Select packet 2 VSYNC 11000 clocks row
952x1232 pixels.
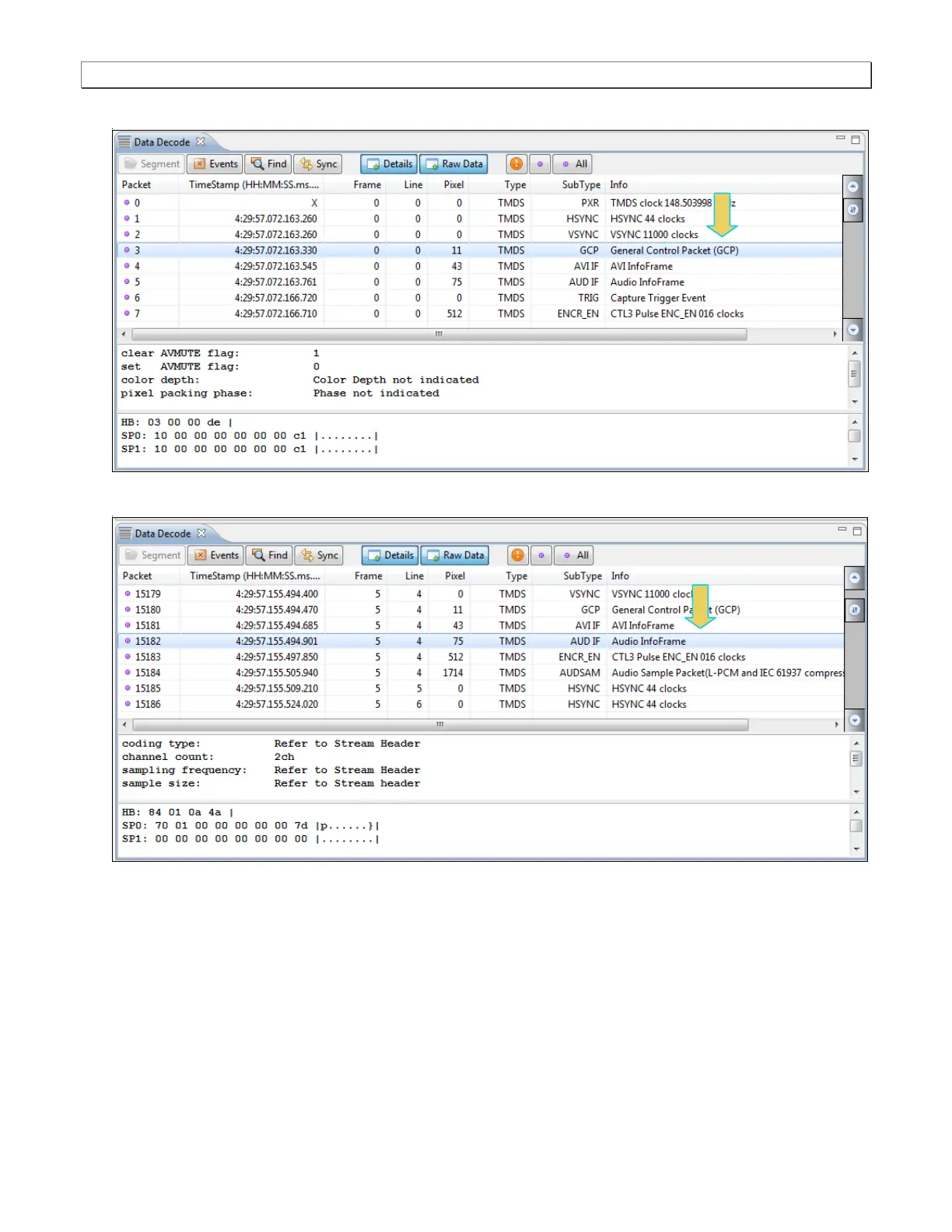480,234
